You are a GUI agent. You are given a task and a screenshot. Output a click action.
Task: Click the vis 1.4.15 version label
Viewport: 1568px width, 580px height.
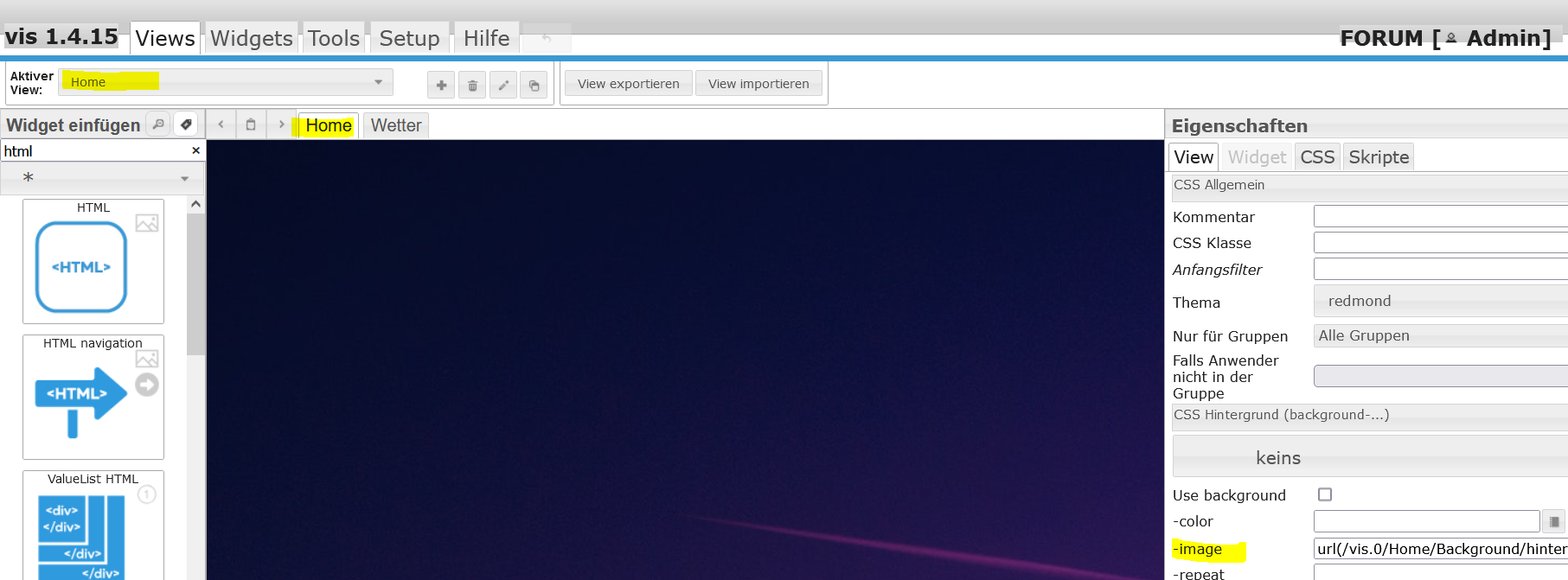pos(61,36)
